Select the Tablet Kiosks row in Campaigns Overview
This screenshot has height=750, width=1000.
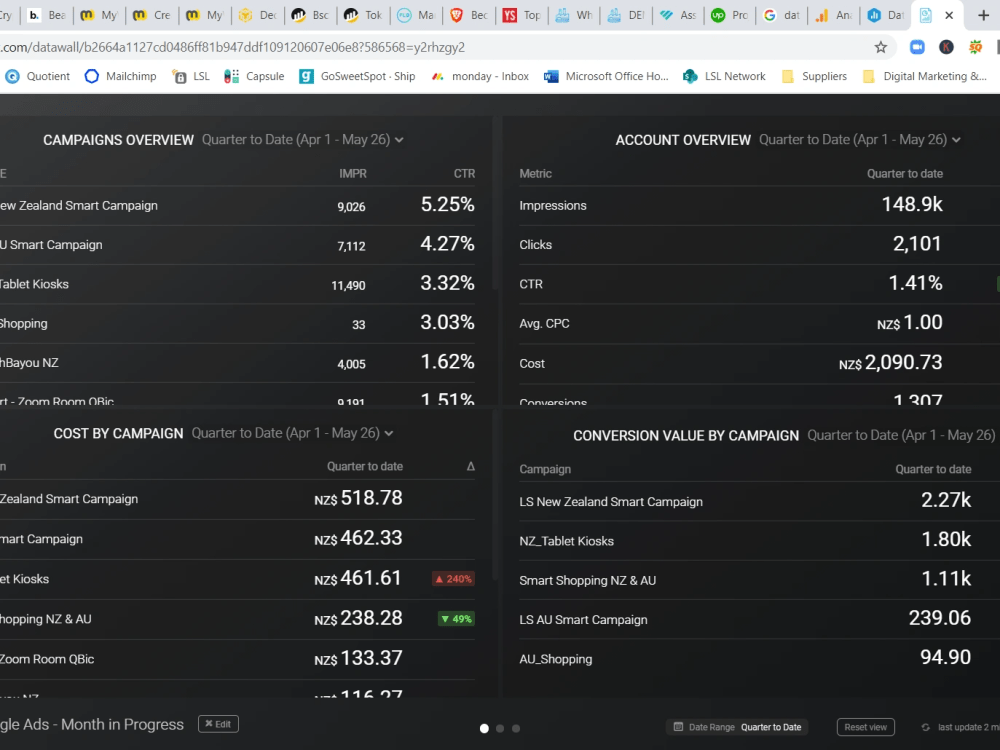coord(237,284)
